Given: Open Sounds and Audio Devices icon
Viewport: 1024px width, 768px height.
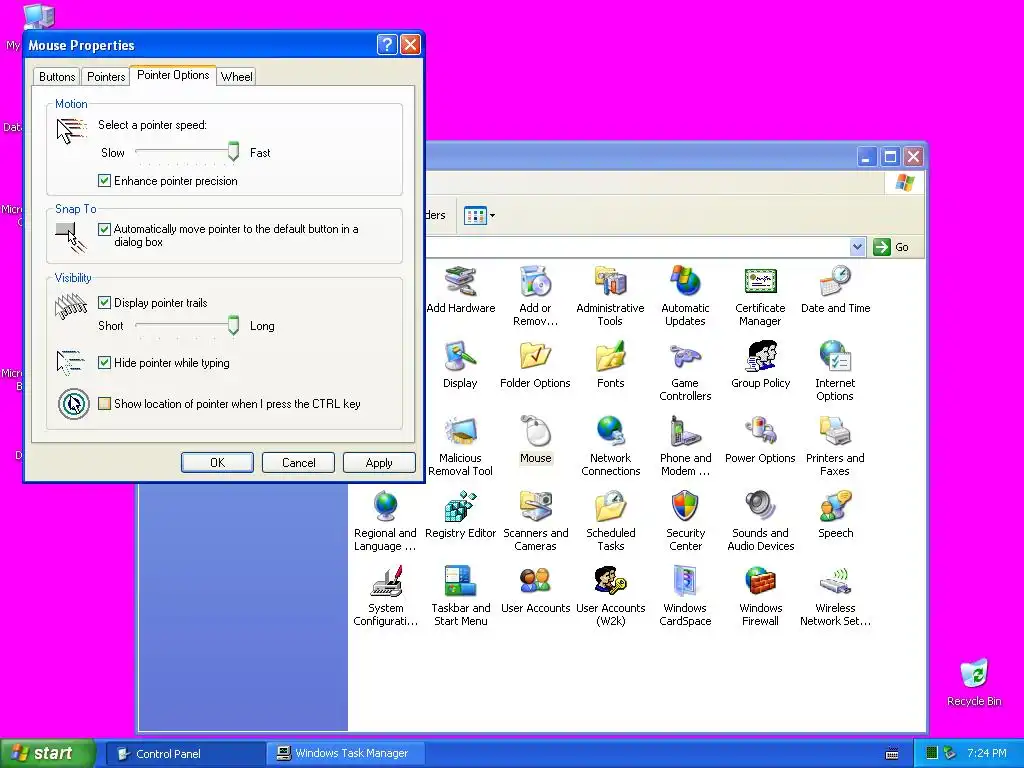Looking at the screenshot, I should point(760,521).
